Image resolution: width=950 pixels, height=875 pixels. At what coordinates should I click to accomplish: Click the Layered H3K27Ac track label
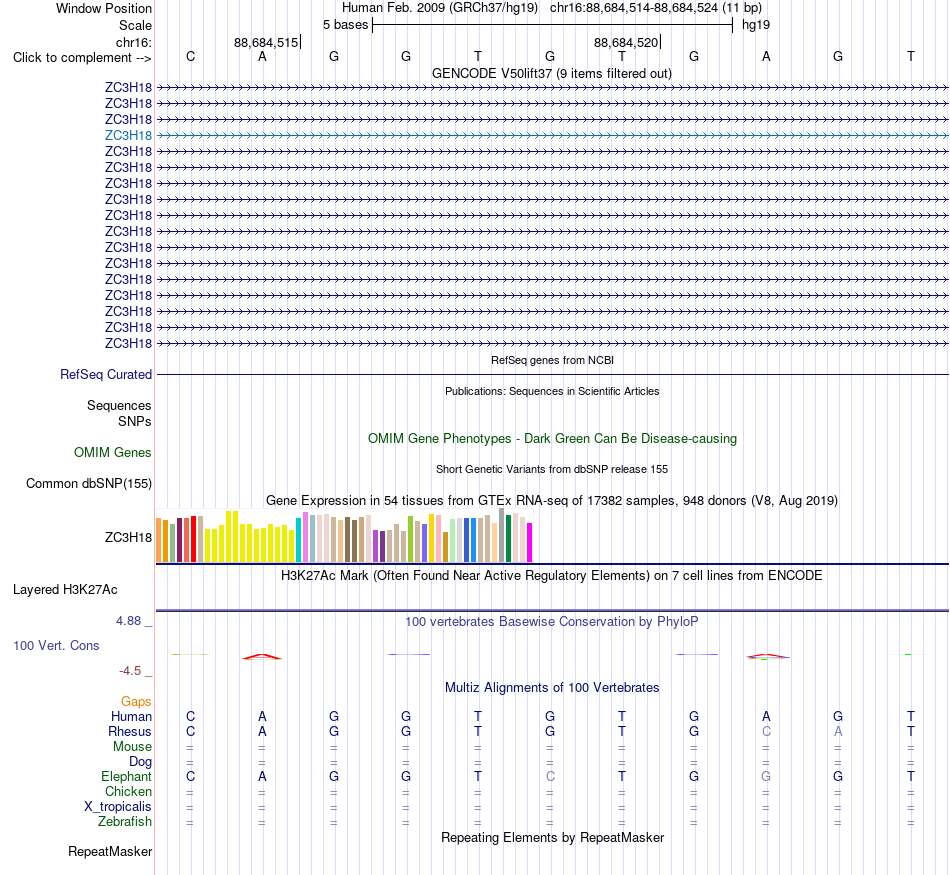click(x=65, y=590)
